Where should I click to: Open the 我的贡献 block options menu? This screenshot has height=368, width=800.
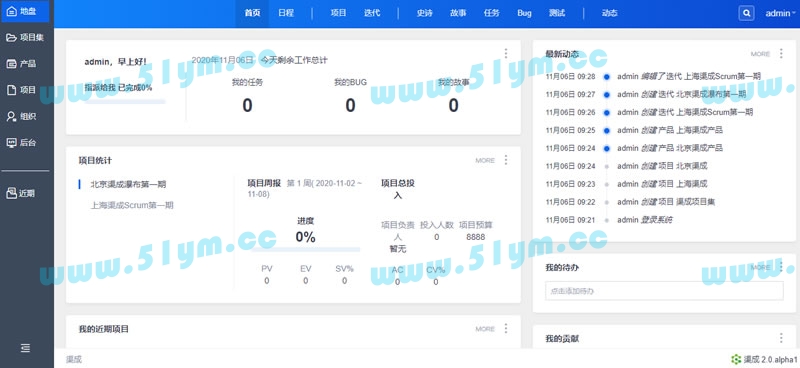pos(781,338)
